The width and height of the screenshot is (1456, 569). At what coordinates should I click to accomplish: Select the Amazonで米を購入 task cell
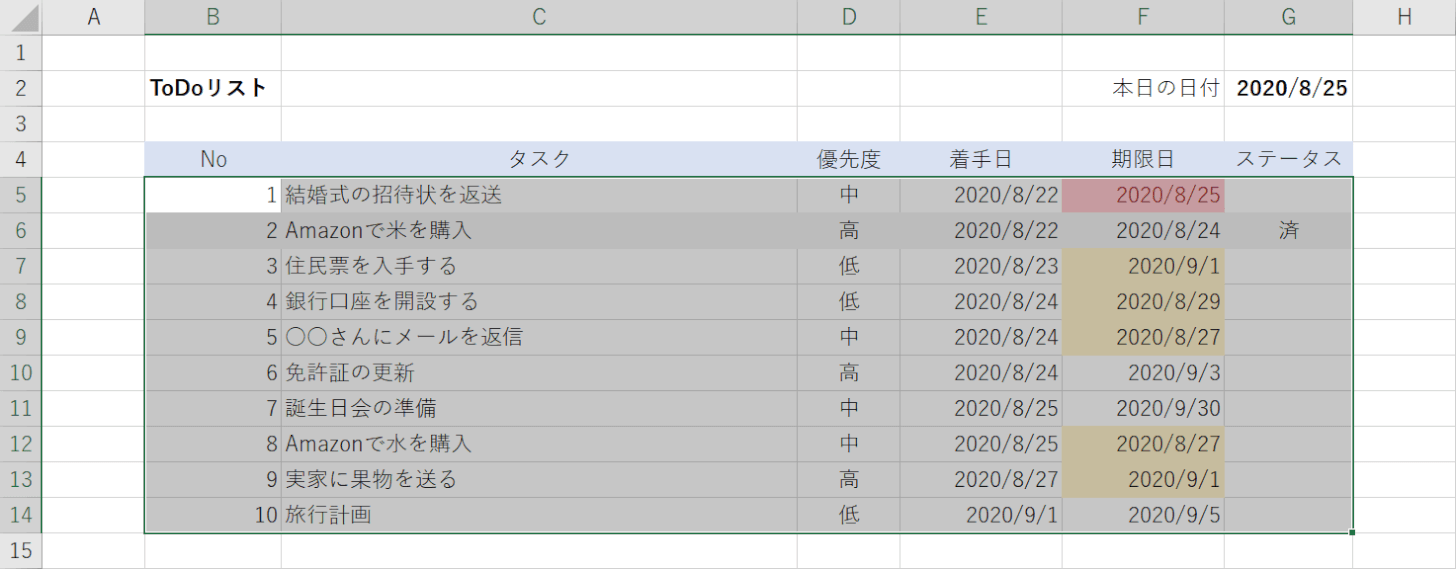539,231
